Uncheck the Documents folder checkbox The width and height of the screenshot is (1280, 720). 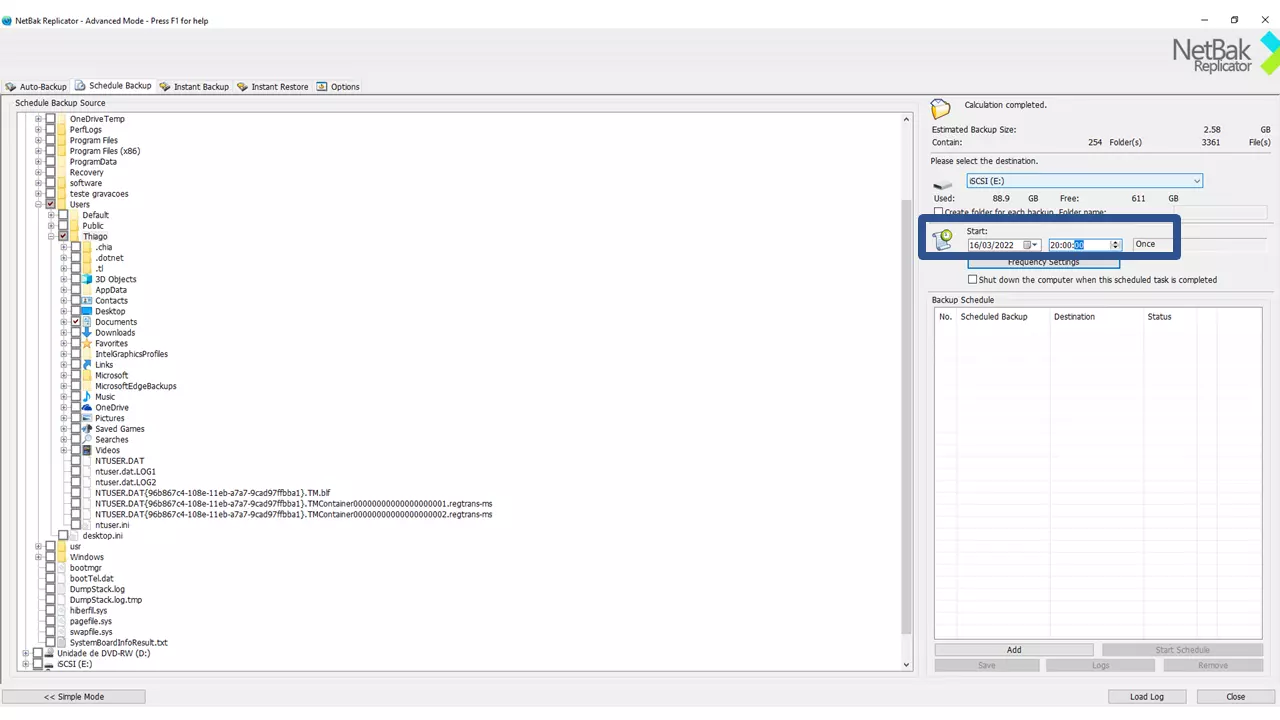click(x=76, y=322)
